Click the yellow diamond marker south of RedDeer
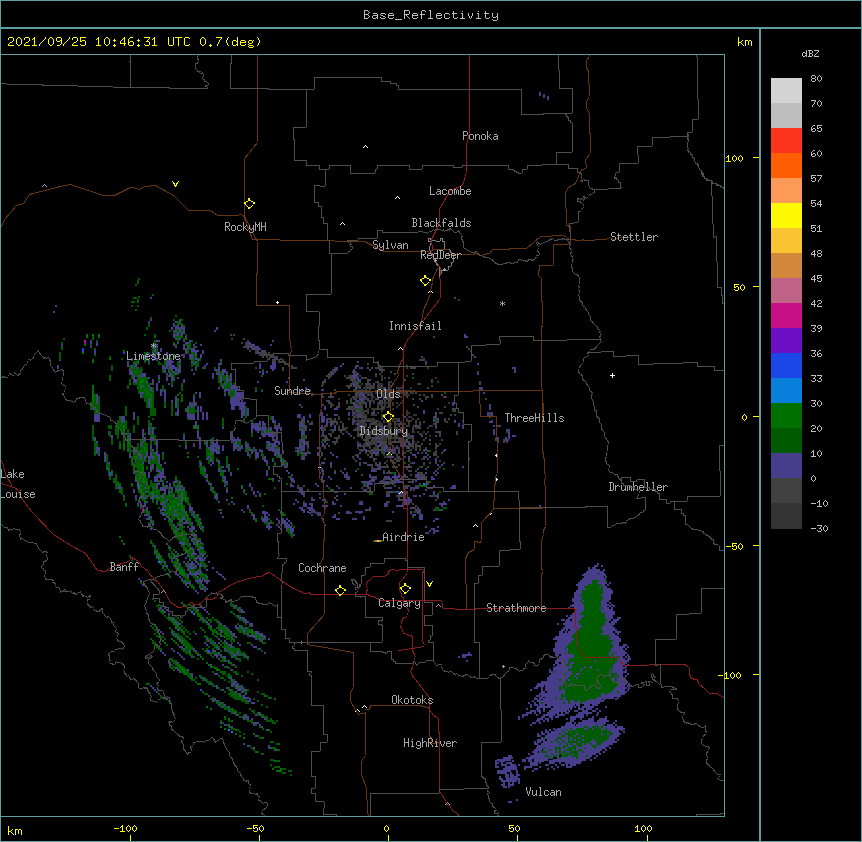Image resolution: width=862 pixels, height=842 pixels. point(426,281)
